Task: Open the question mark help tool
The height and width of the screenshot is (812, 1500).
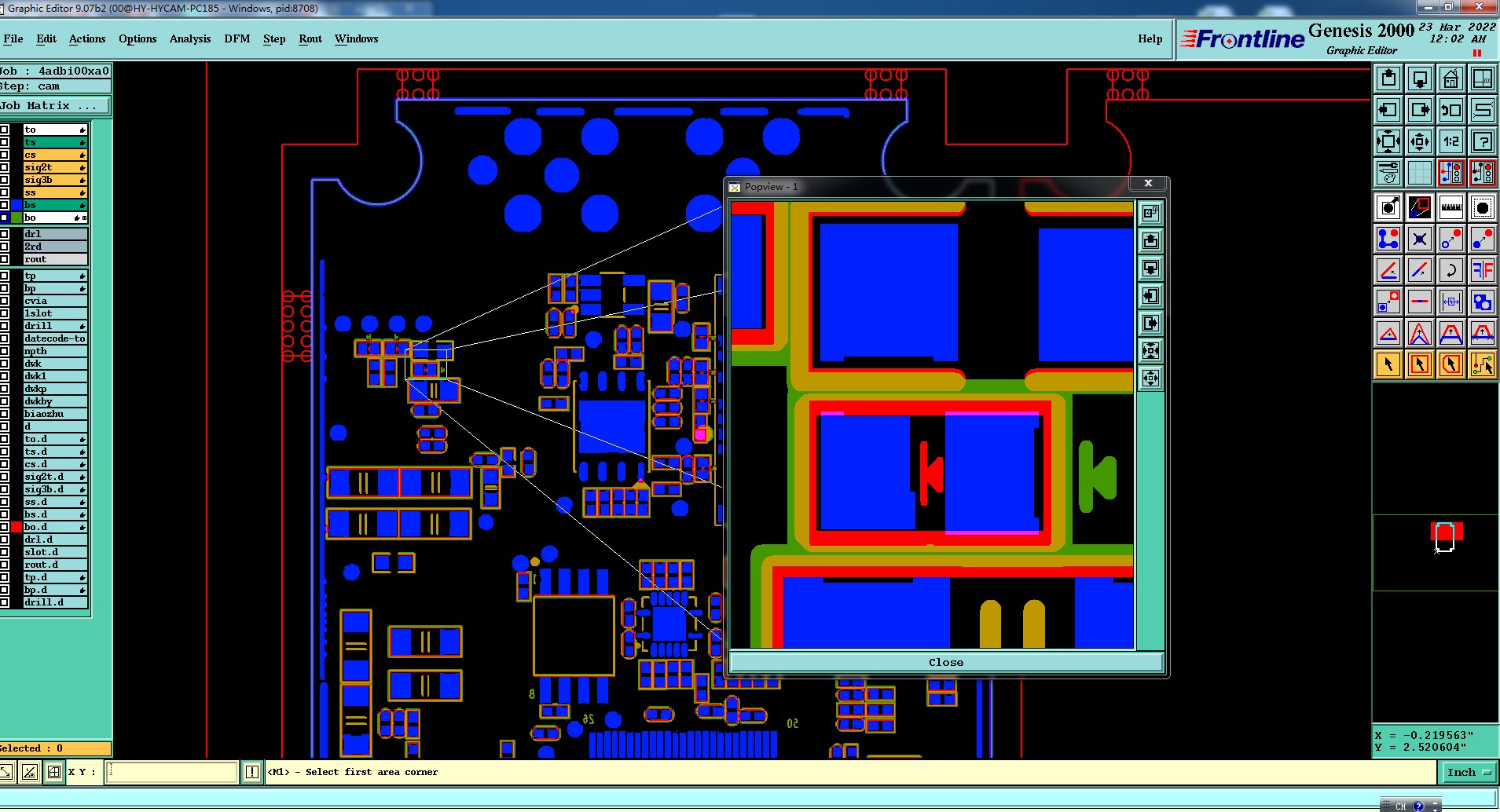Action: [x=1482, y=141]
